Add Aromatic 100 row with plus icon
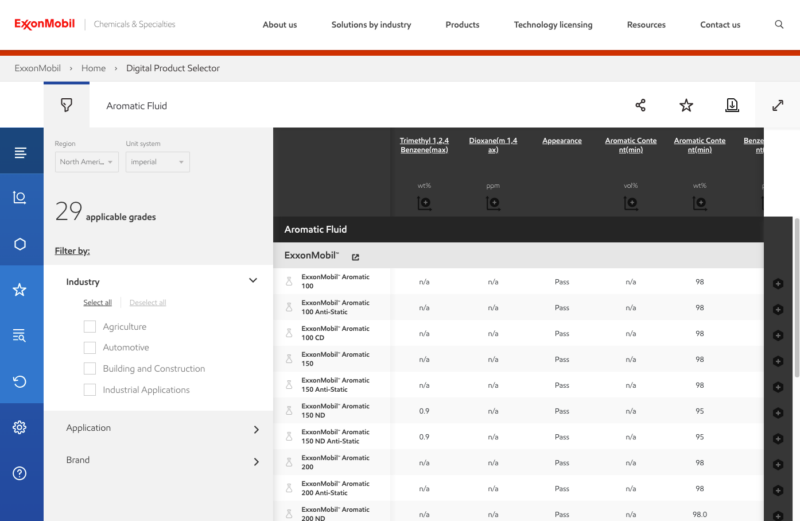 [778, 284]
